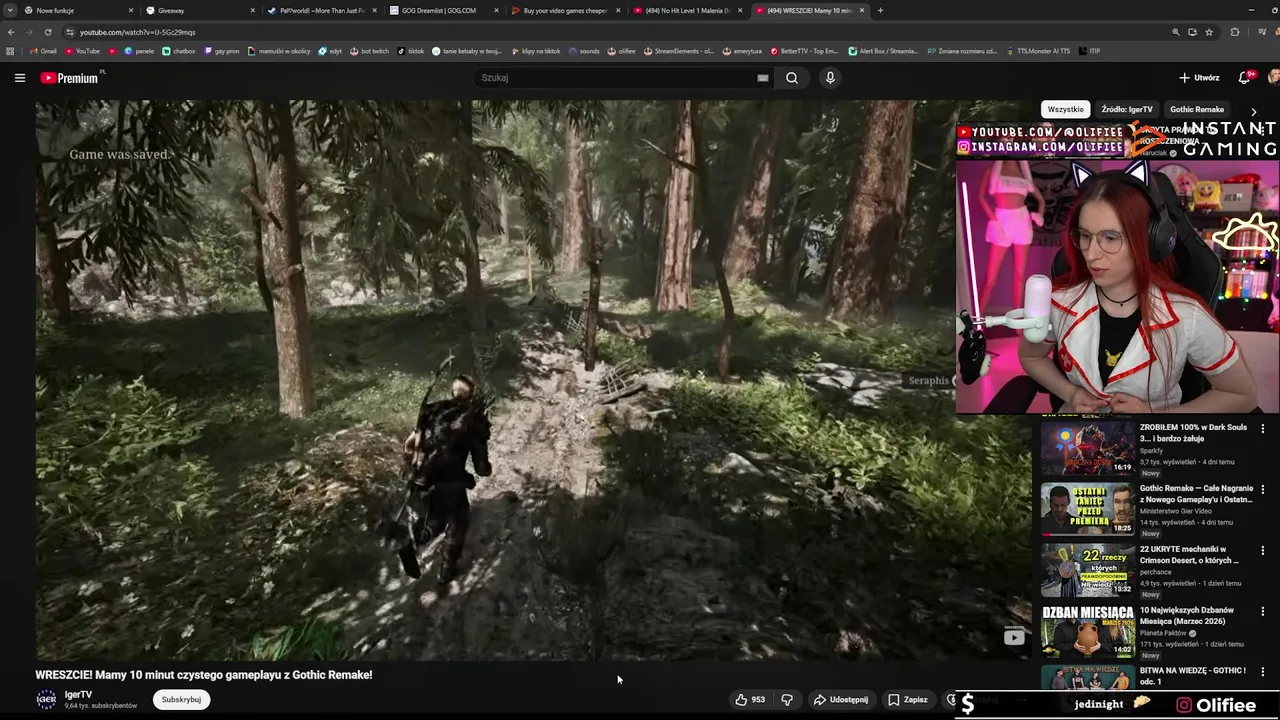Open a new browser tab with plus

click(x=880, y=10)
